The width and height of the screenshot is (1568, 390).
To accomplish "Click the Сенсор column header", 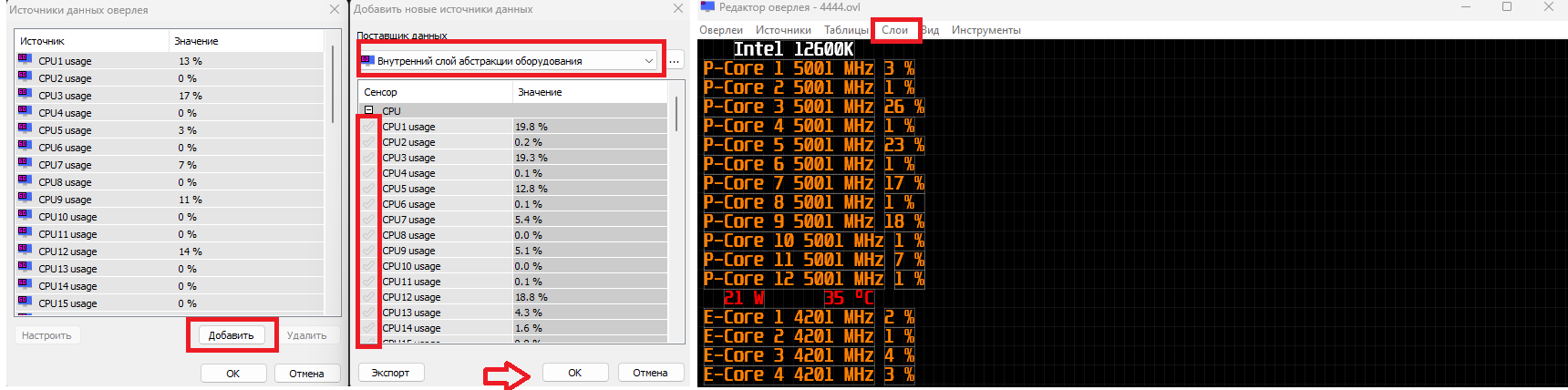I will click(x=435, y=92).
